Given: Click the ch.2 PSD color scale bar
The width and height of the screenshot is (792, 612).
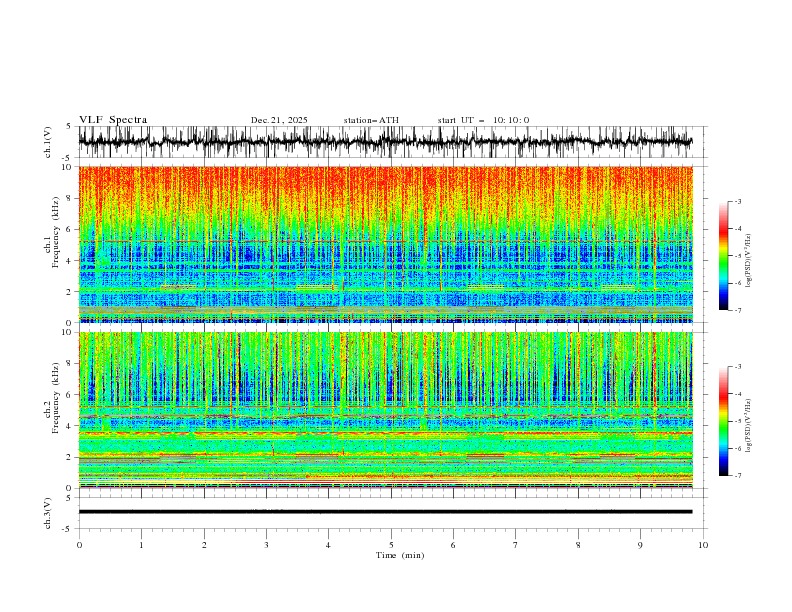Looking at the screenshot, I should pos(723,421).
